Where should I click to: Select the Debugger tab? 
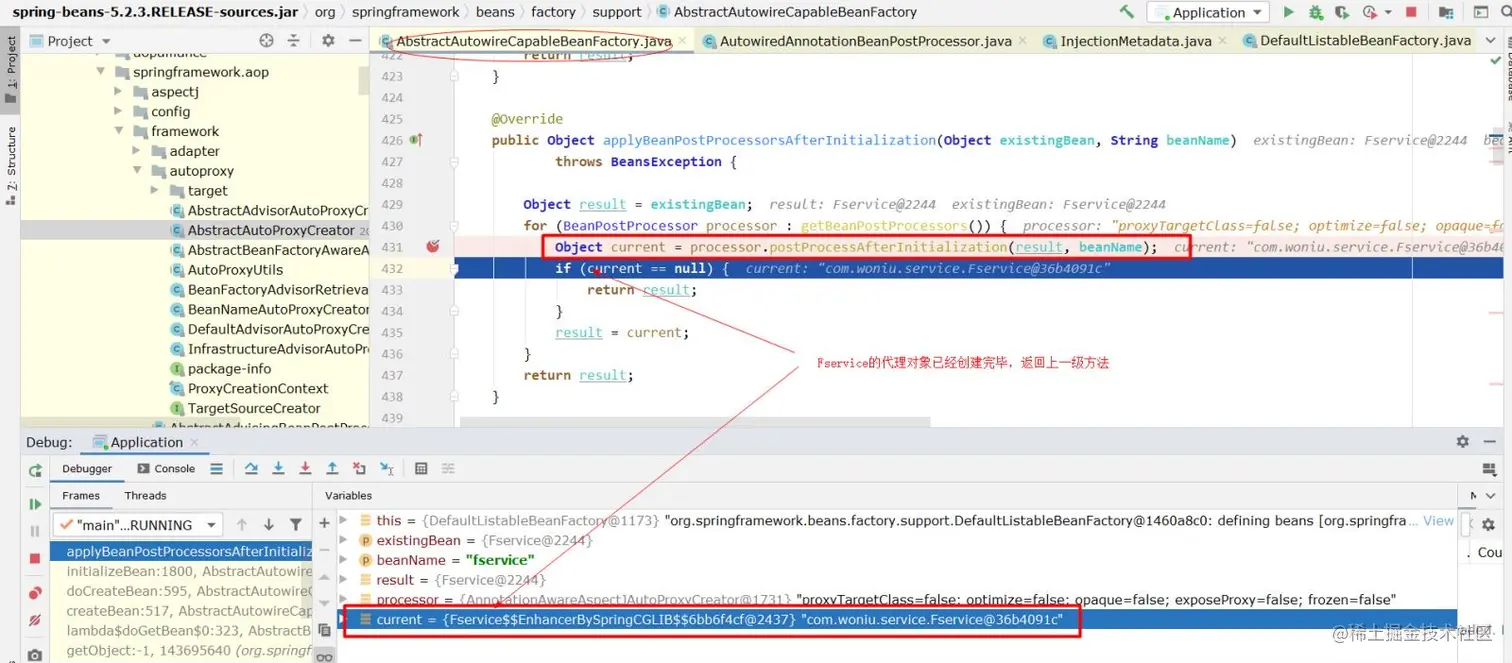click(x=87, y=468)
